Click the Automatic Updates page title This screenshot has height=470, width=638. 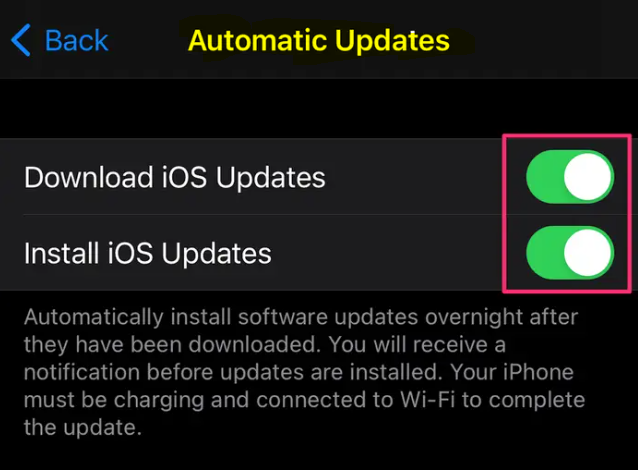click(x=319, y=41)
